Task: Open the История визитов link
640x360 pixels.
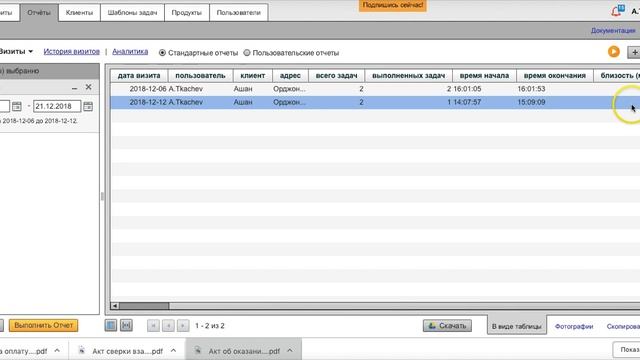Action: (71, 51)
